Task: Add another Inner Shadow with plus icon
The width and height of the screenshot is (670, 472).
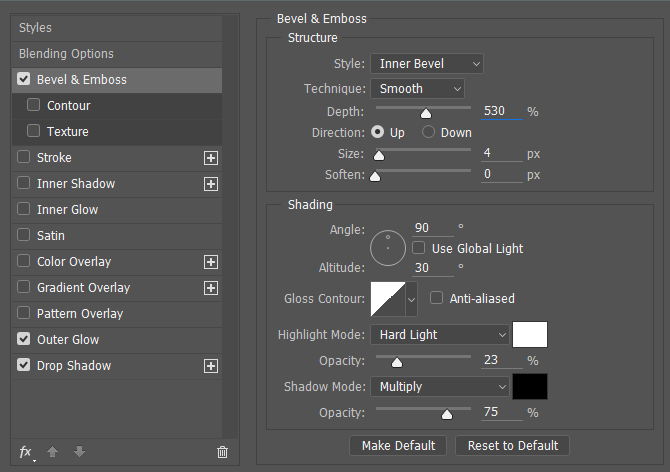Action: (211, 184)
